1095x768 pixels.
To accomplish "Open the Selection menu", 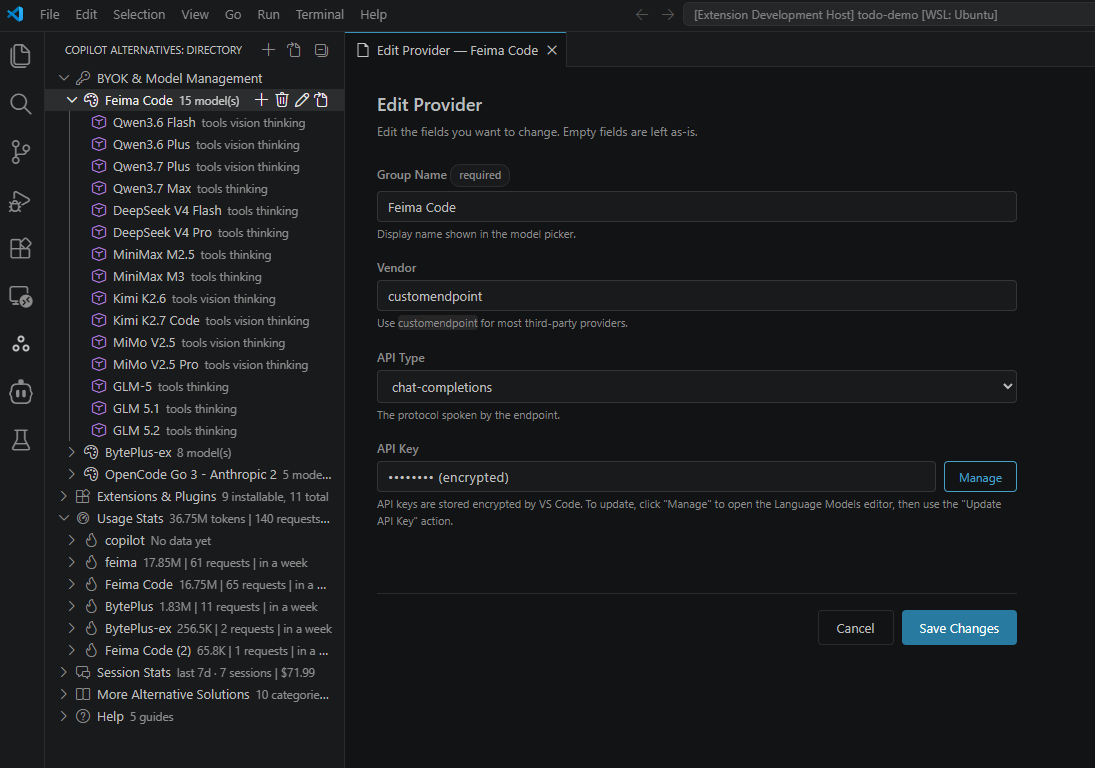I will 139,14.
